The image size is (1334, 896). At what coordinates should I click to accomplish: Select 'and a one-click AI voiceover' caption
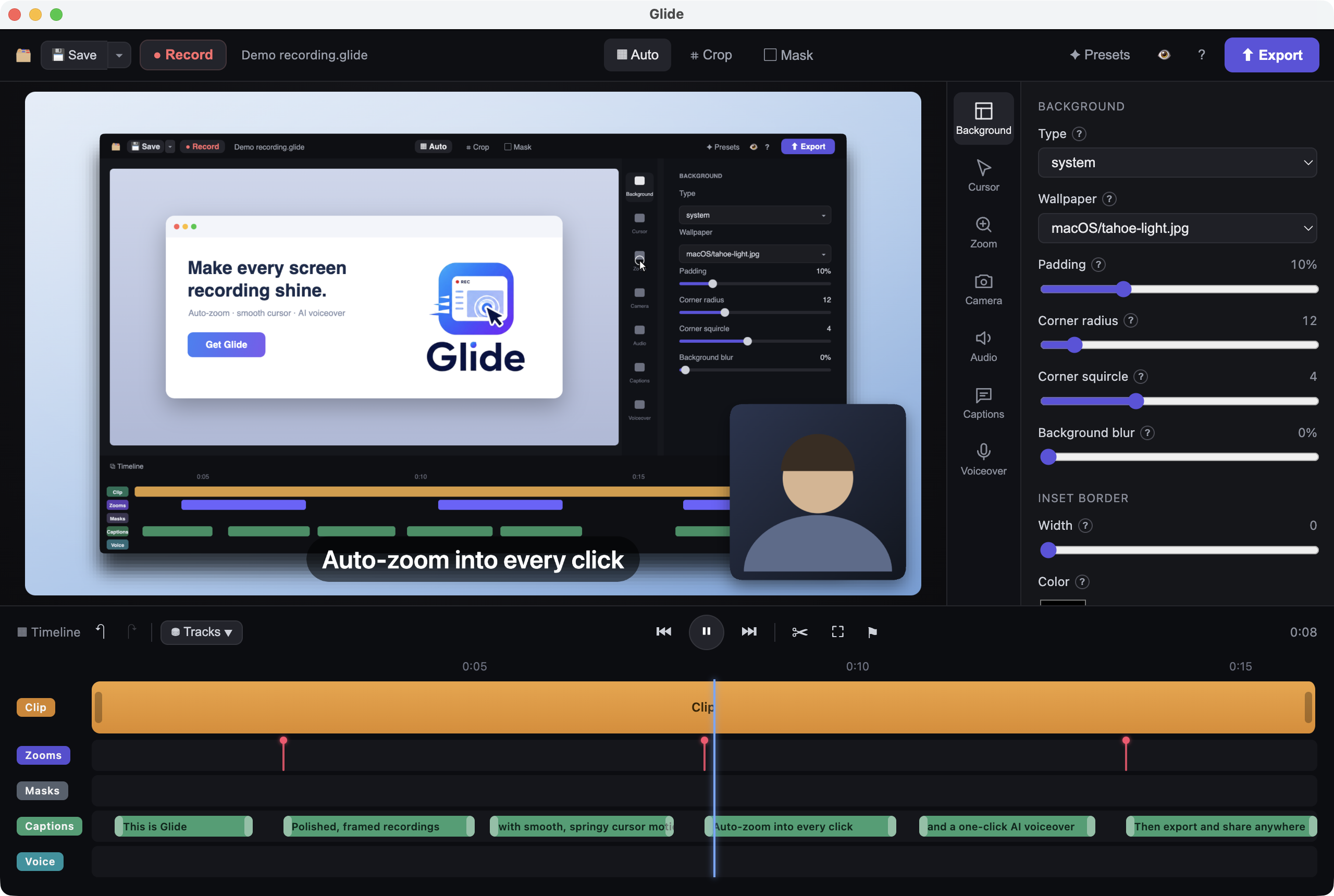pyautogui.click(x=1007, y=826)
